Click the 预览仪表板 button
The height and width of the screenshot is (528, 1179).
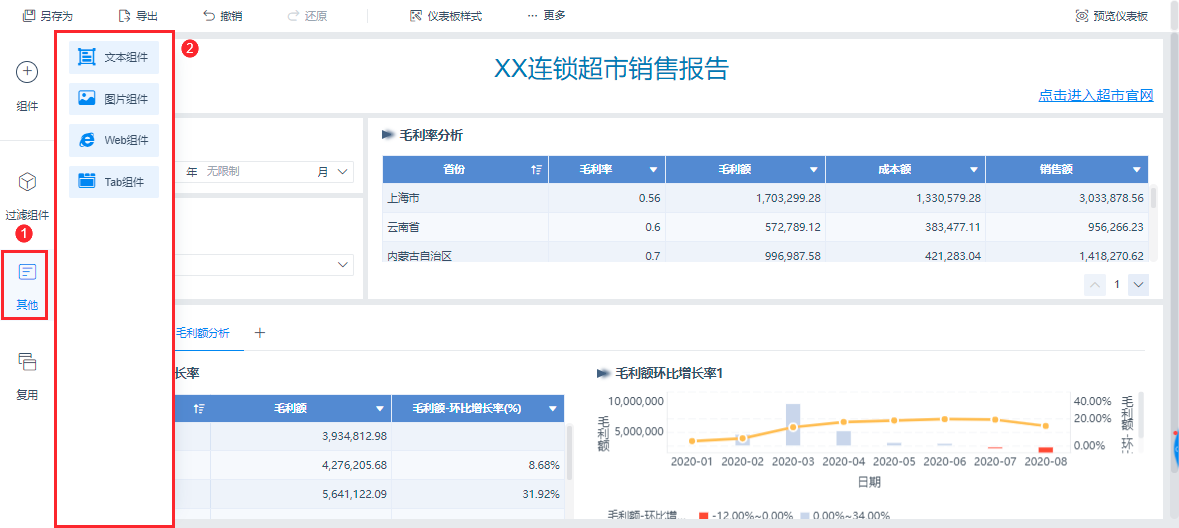click(x=1111, y=16)
